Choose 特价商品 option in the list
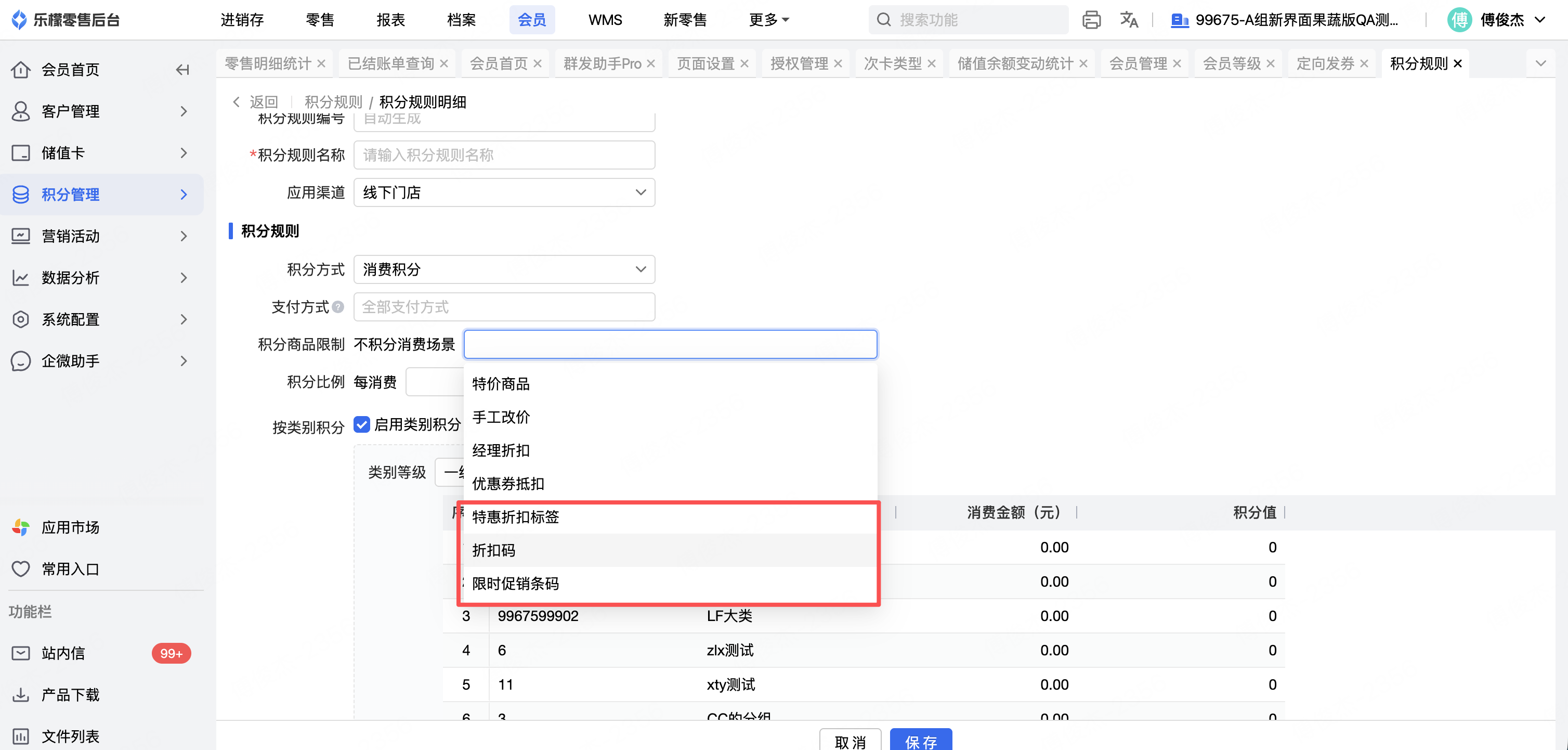This screenshot has height=750, width=1568. click(500, 383)
